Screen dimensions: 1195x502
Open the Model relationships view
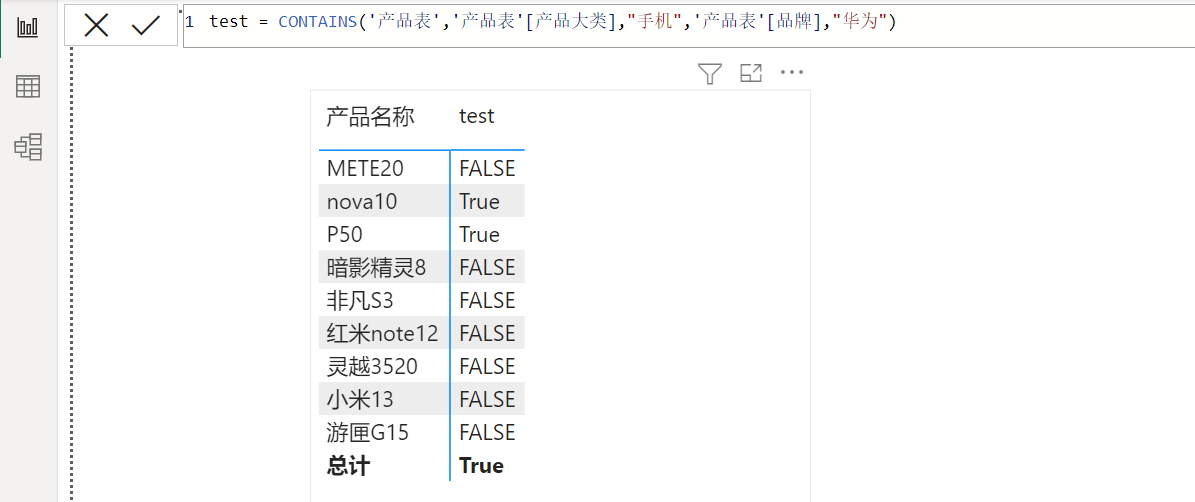coord(28,146)
